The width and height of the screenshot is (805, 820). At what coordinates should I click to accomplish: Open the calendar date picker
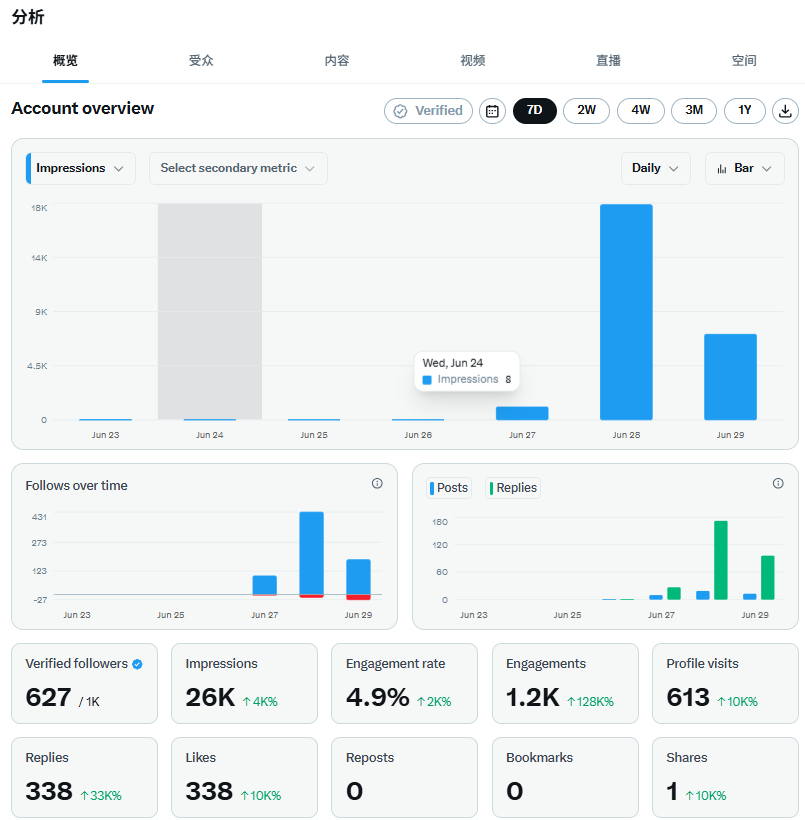coord(492,111)
